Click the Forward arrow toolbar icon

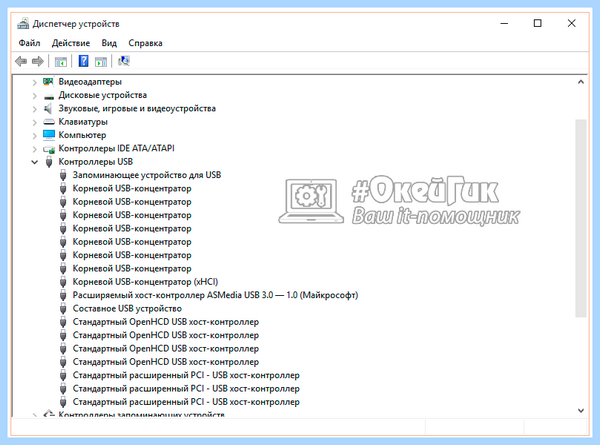pyautogui.click(x=38, y=61)
